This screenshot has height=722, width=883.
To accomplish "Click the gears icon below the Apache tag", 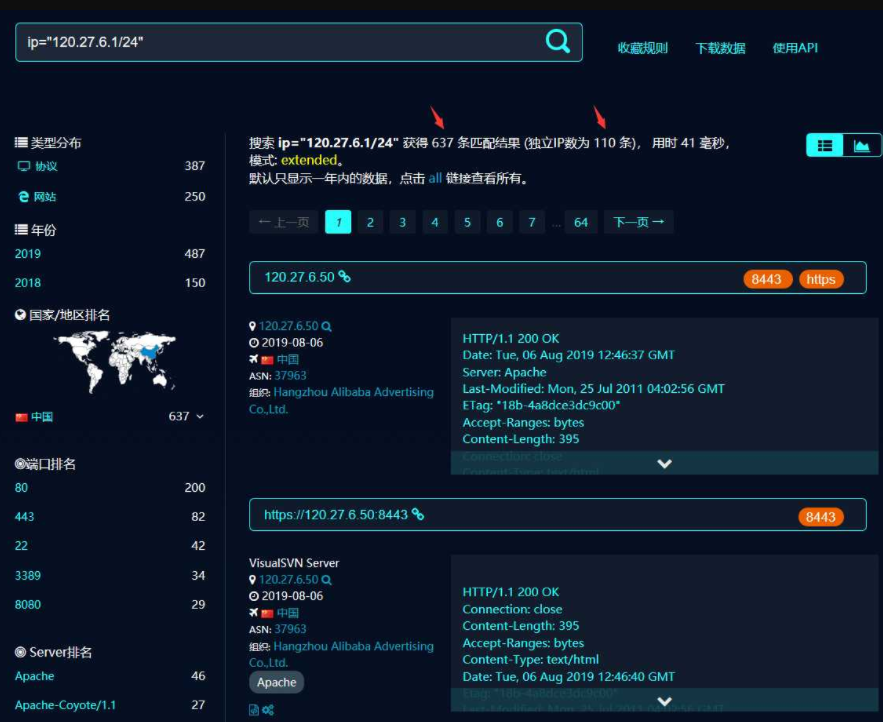I will [x=268, y=710].
